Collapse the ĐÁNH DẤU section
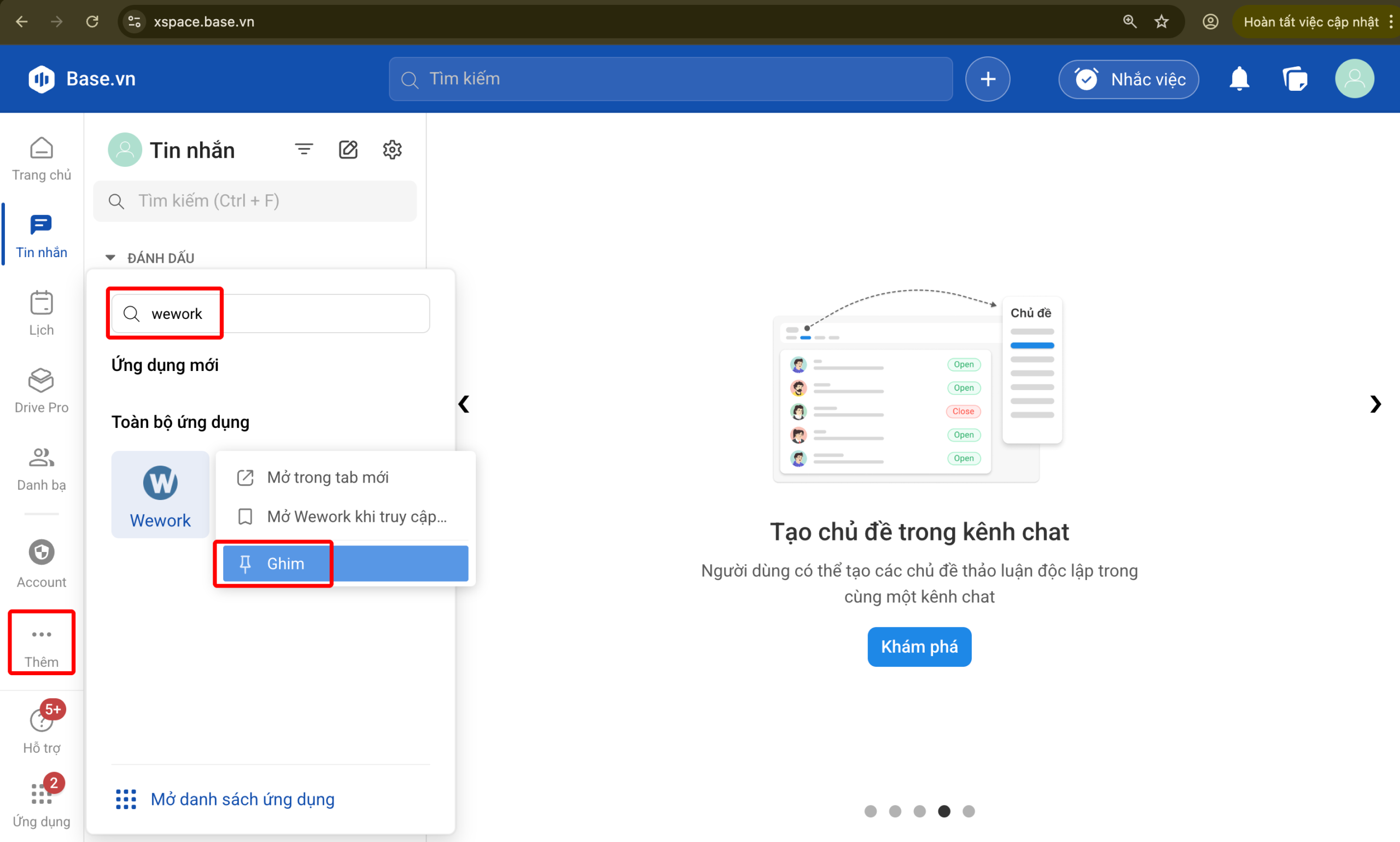This screenshot has width=1400, height=842. pyautogui.click(x=110, y=258)
